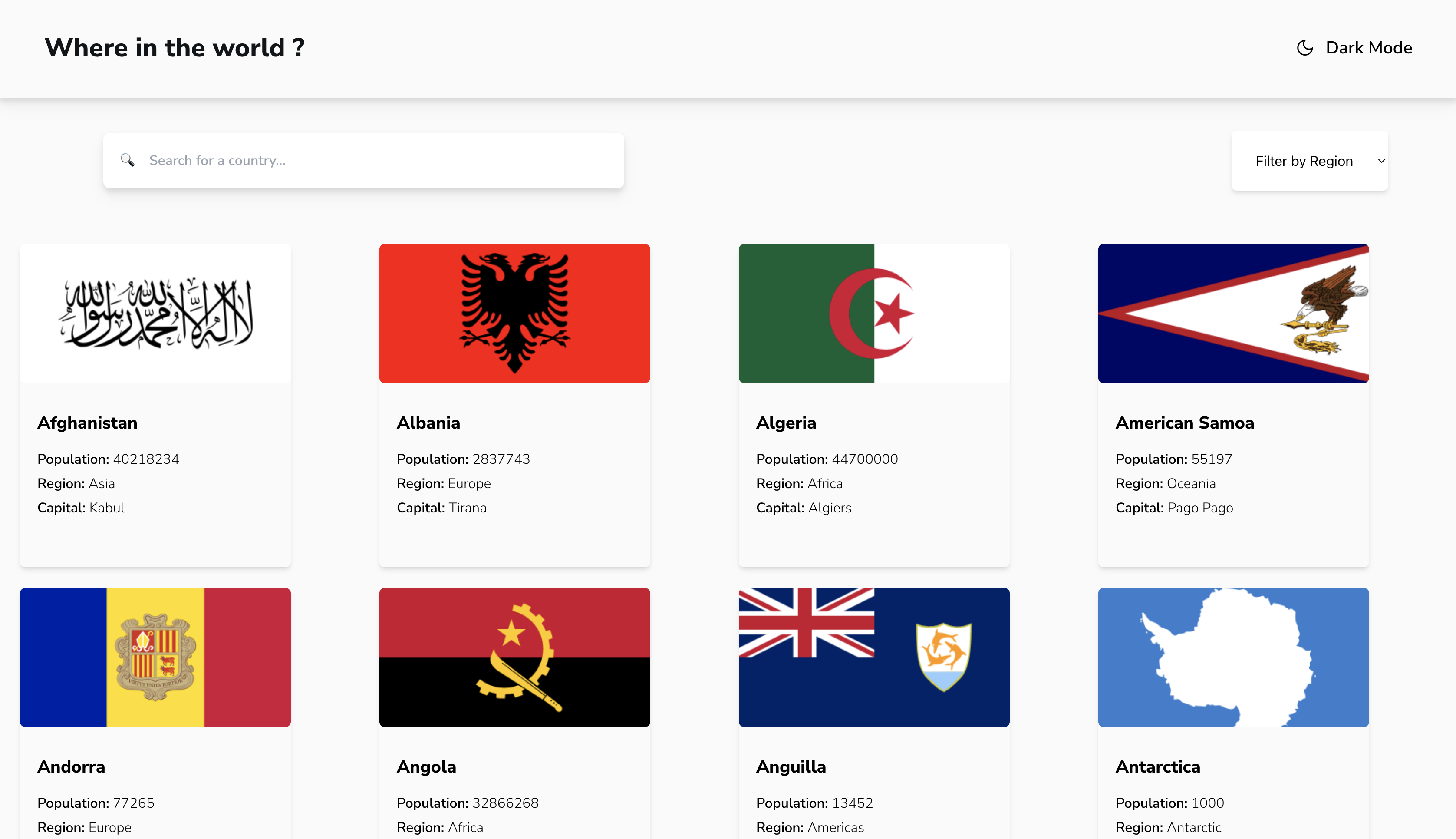Toggle Dark Mode in the header
Viewport: 1456px width, 839px height.
click(x=1354, y=48)
